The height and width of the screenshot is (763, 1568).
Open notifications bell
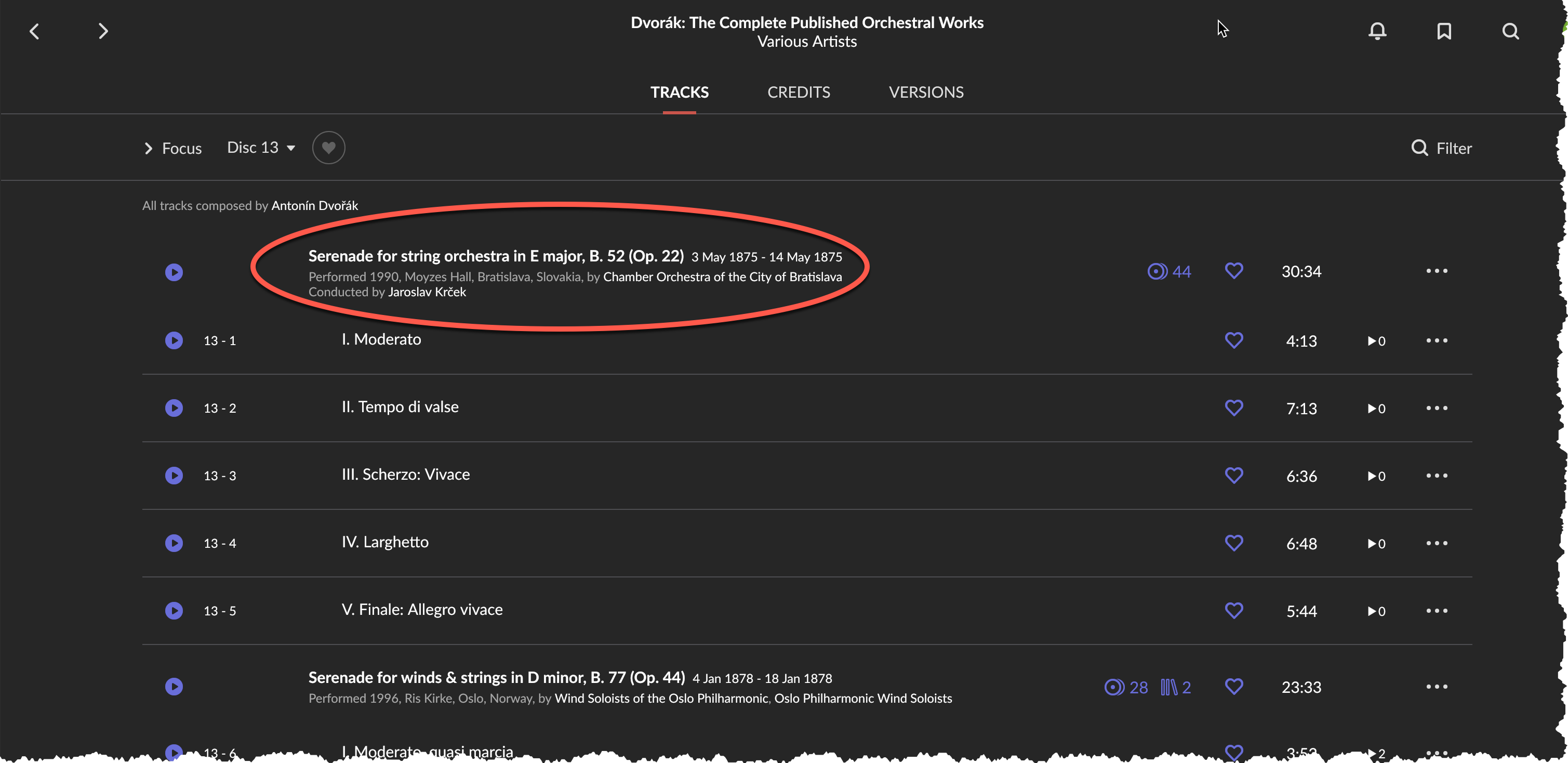click(1377, 31)
